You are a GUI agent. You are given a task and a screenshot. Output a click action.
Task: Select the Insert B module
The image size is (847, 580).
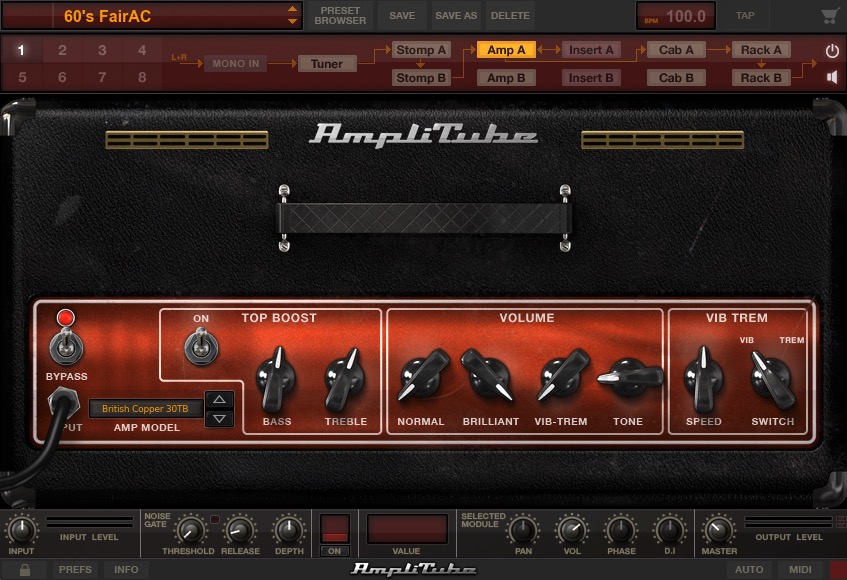click(591, 78)
